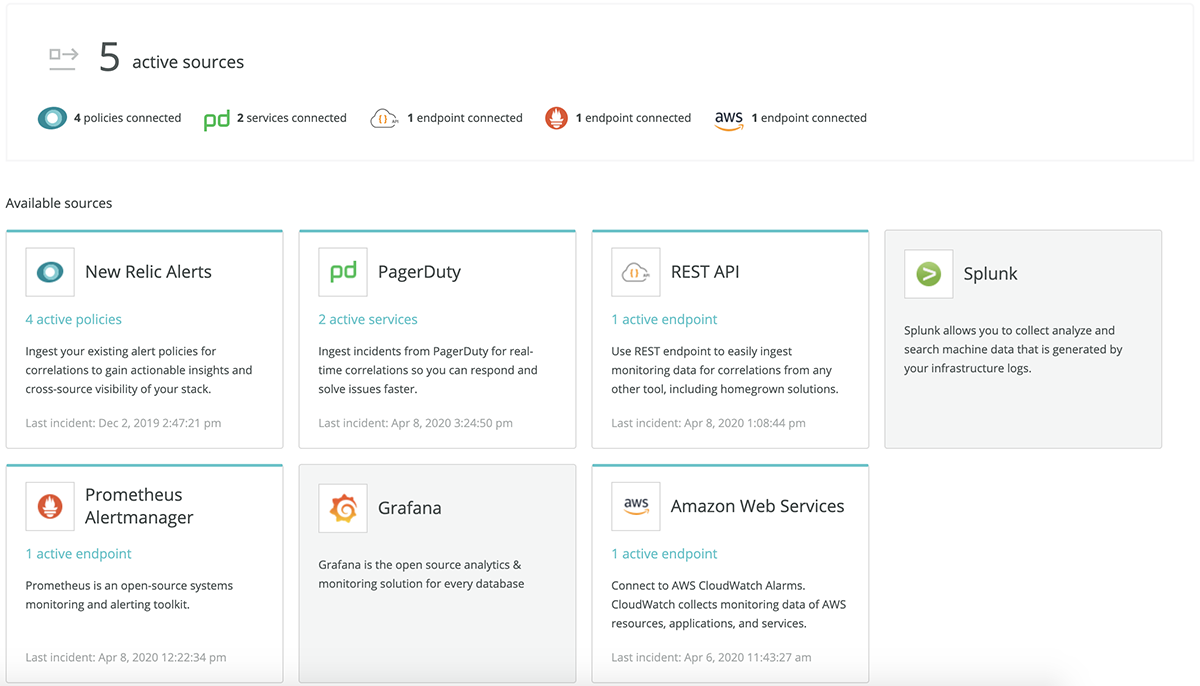Open the 4 active policies link
The width and height of the screenshot is (1200, 686).
(x=74, y=320)
